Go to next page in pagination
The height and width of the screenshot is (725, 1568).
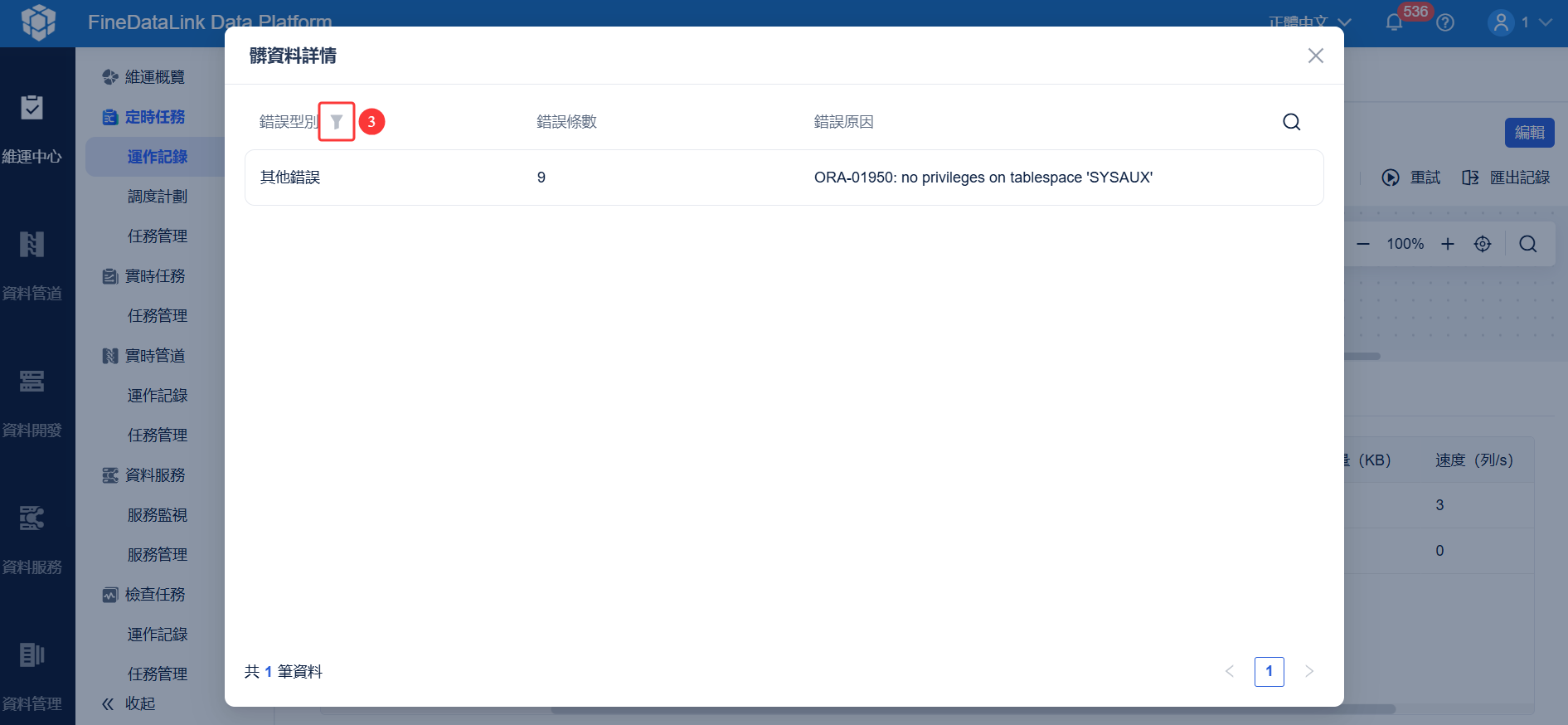click(1309, 671)
